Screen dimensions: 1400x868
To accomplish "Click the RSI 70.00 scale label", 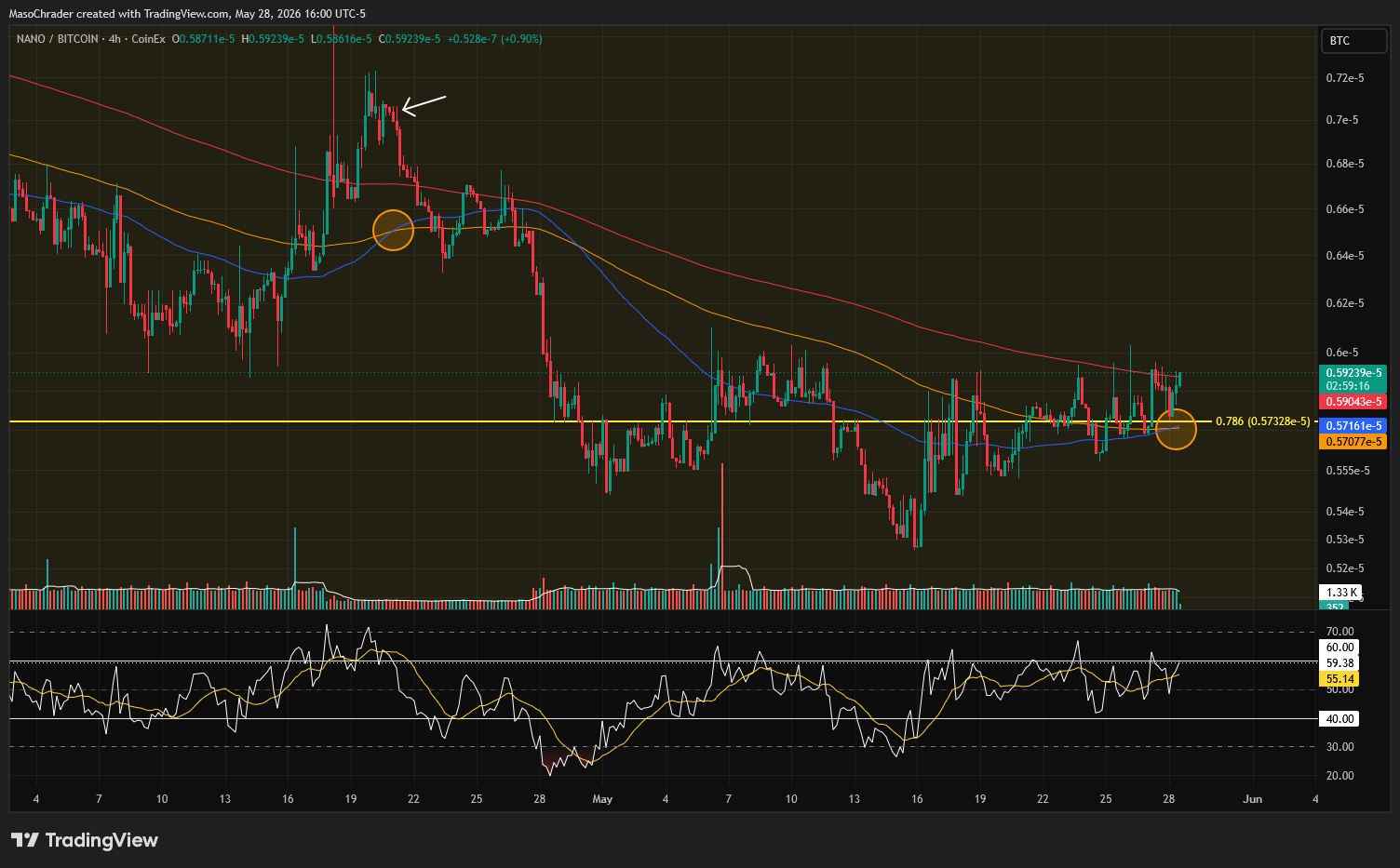I will point(1339,632).
